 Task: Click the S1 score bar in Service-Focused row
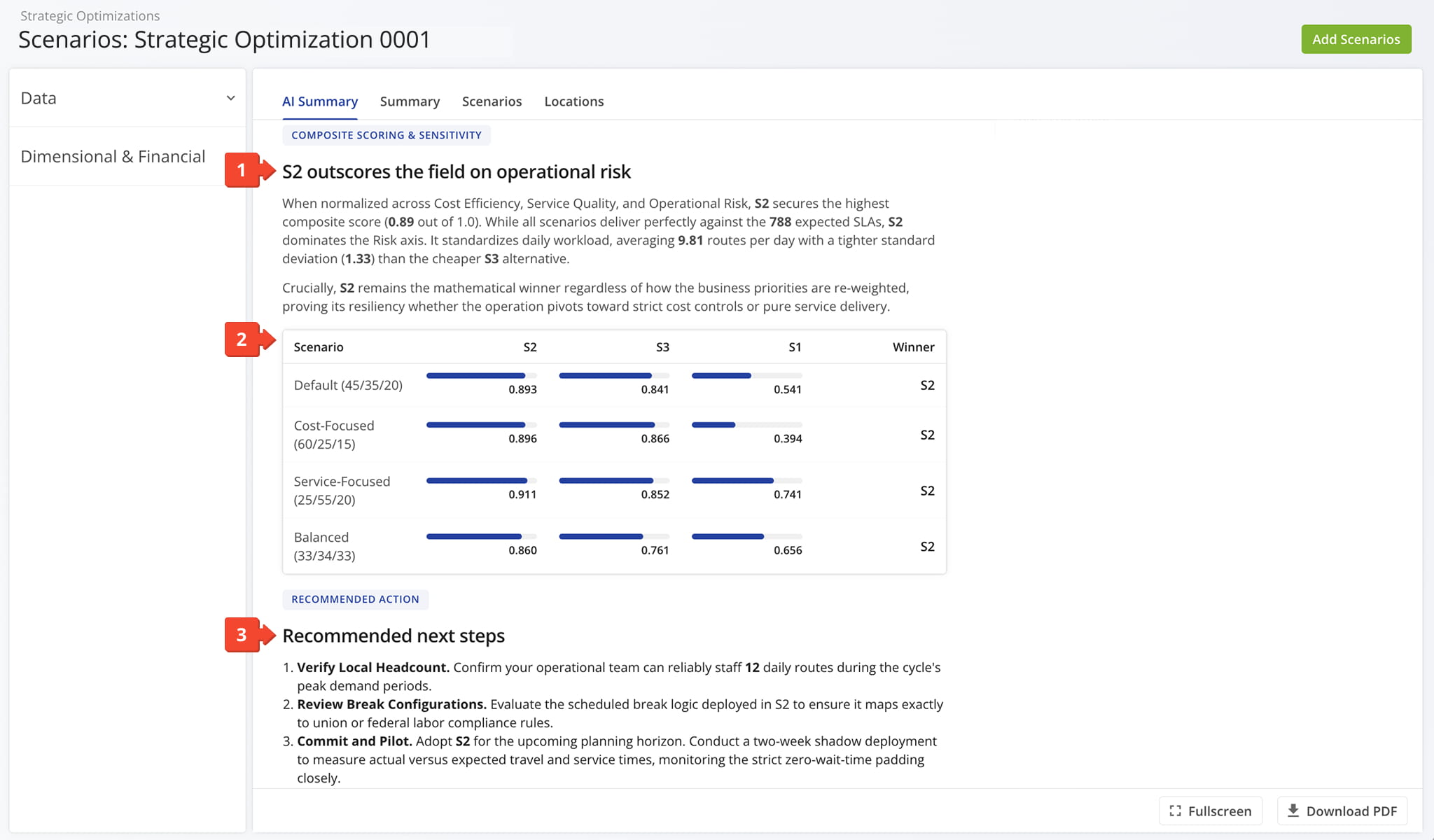click(746, 481)
